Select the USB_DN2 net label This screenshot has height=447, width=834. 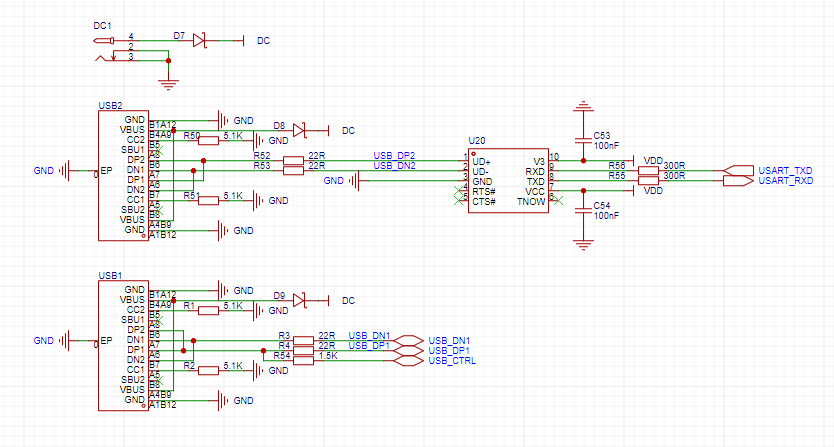click(394, 165)
